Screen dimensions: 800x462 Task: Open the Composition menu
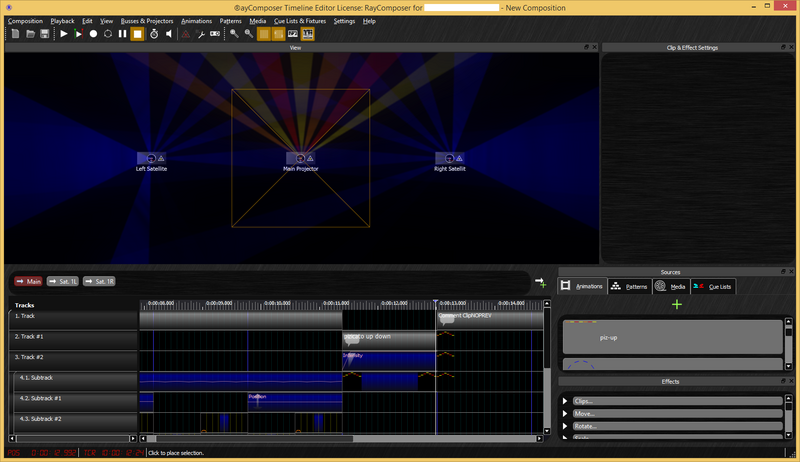pos(26,21)
